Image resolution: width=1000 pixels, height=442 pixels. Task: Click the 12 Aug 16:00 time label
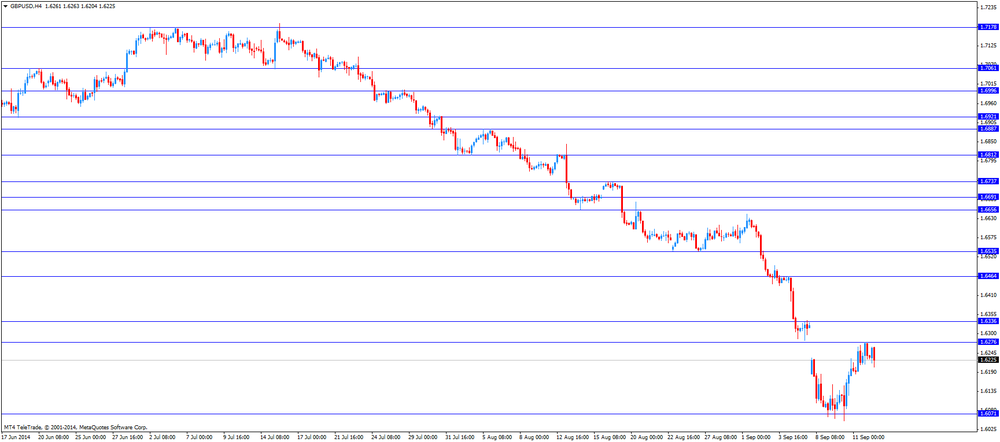pyautogui.click(x=571, y=438)
